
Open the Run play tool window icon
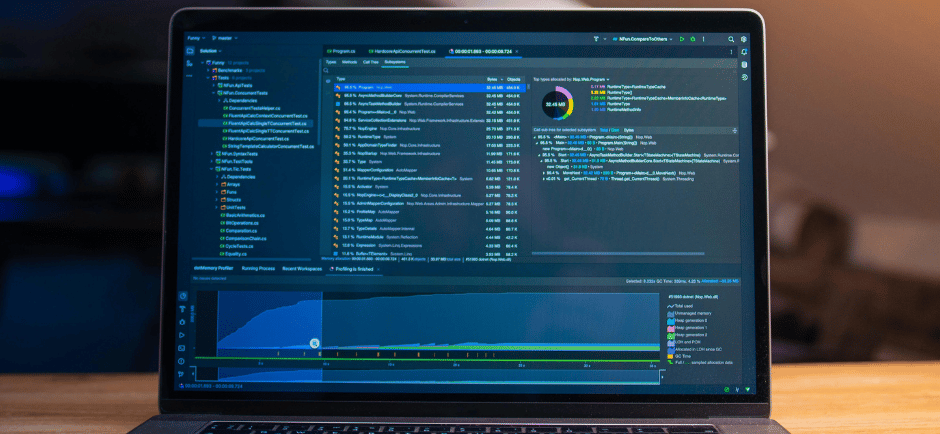point(182,335)
